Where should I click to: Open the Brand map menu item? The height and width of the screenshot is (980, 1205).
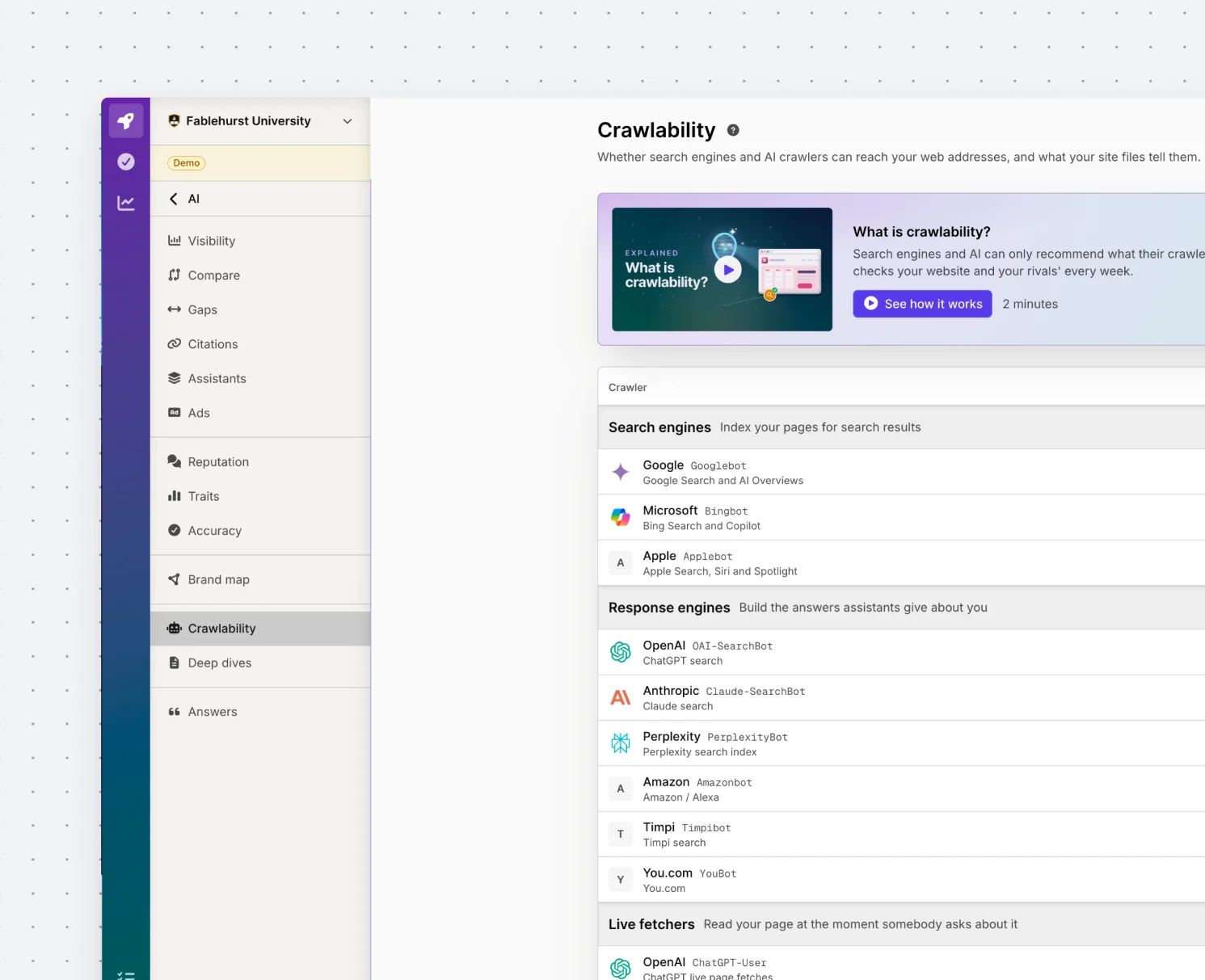click(x=260, y=579)
